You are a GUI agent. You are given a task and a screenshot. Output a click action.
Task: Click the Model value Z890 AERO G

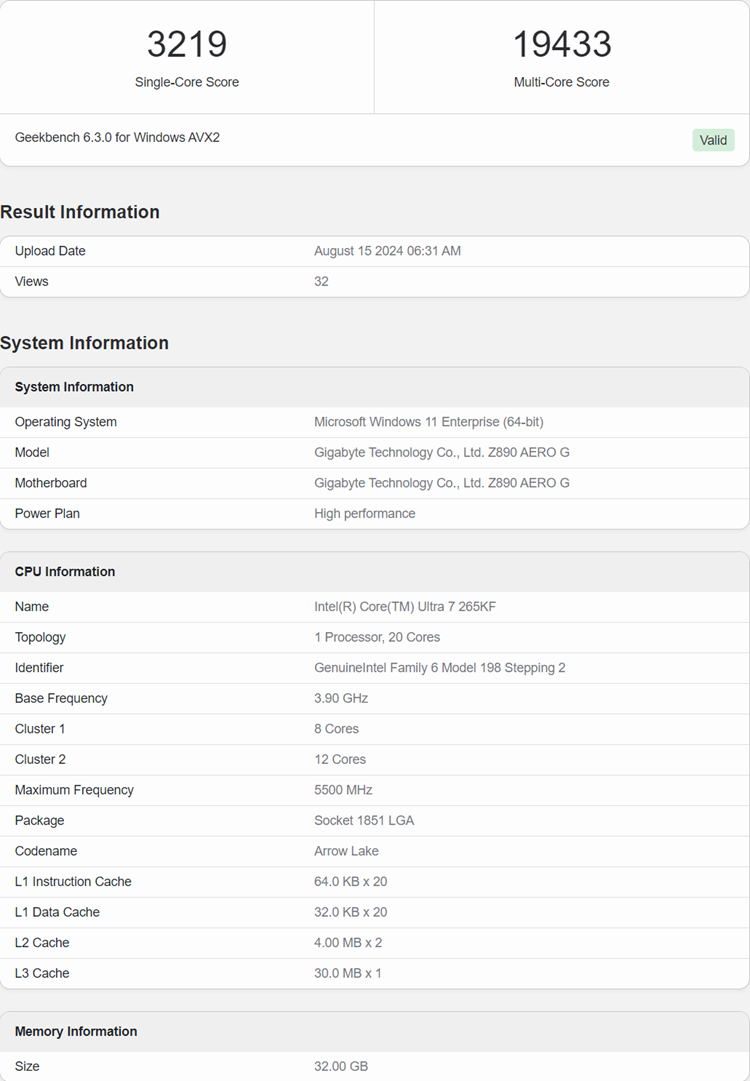pyautogui.click(x=441, y=452)
